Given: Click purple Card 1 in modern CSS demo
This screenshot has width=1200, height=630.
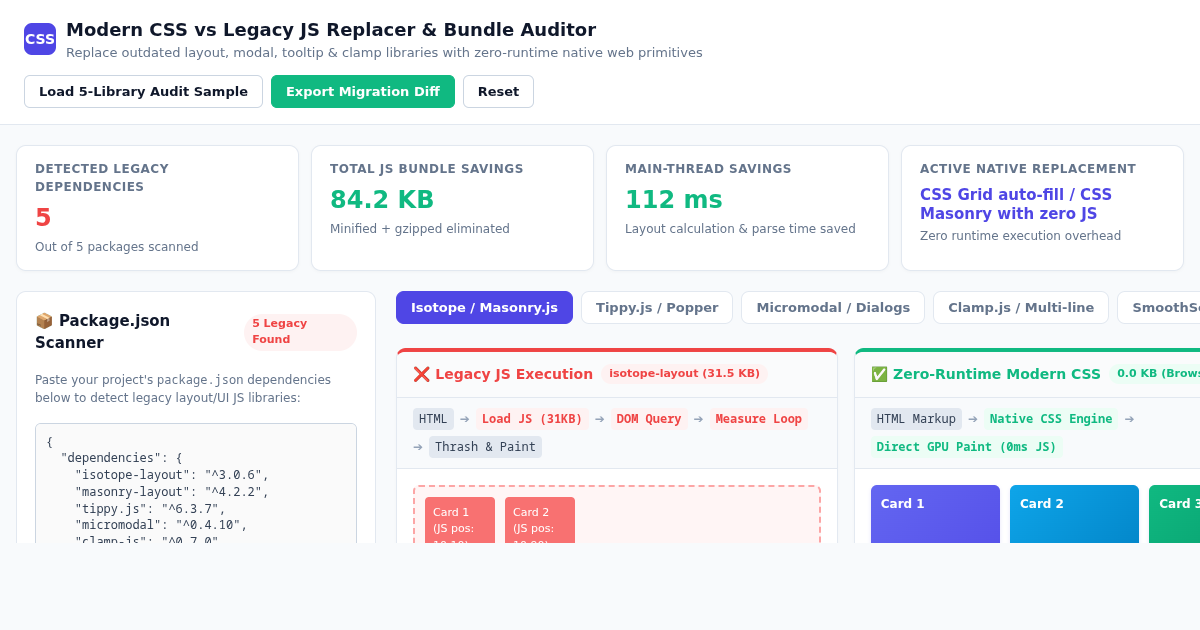Looking at the screenshot, I should coord(935,514).
